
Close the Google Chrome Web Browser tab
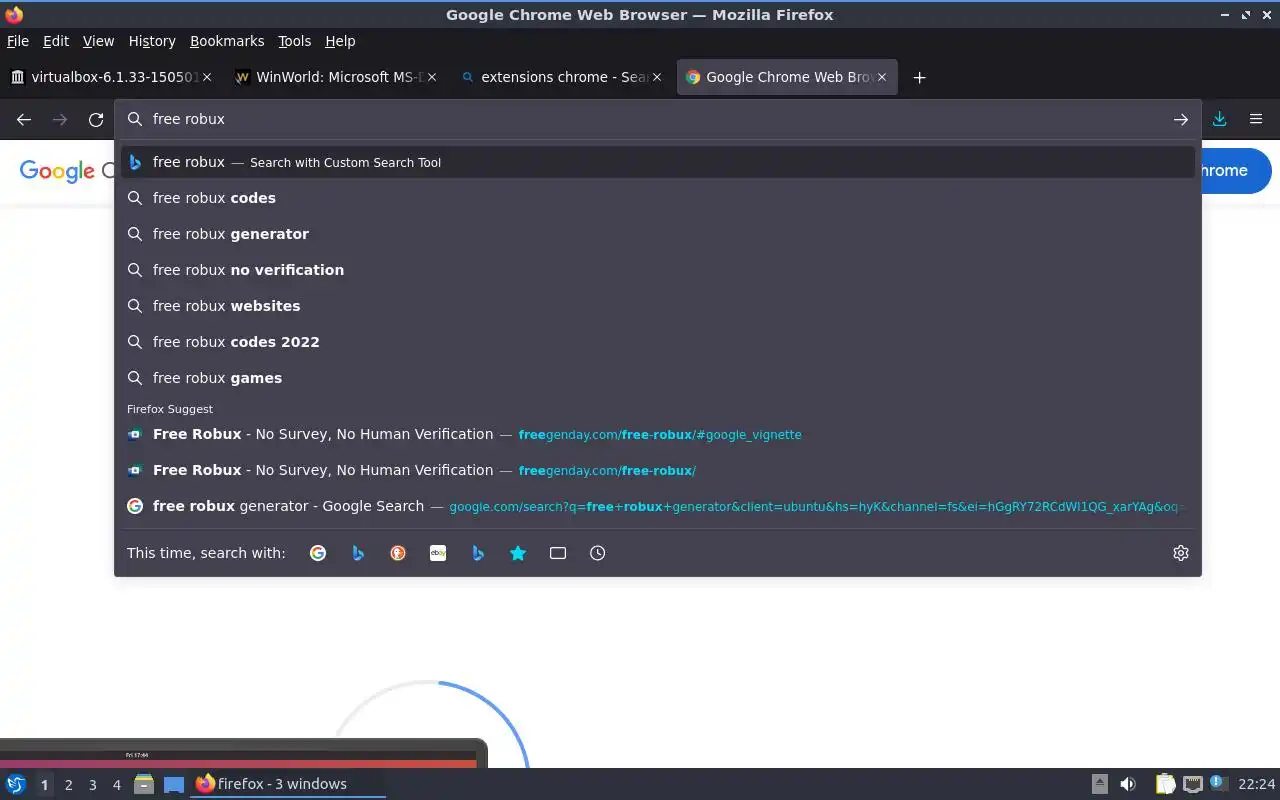882,77
